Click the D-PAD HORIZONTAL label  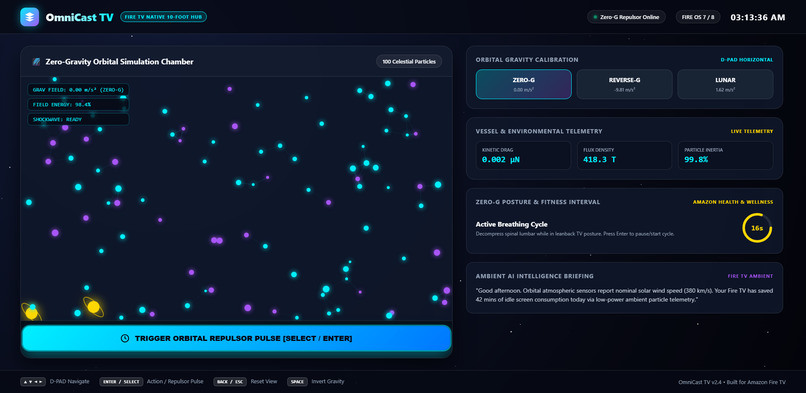[x=746, y=60]
